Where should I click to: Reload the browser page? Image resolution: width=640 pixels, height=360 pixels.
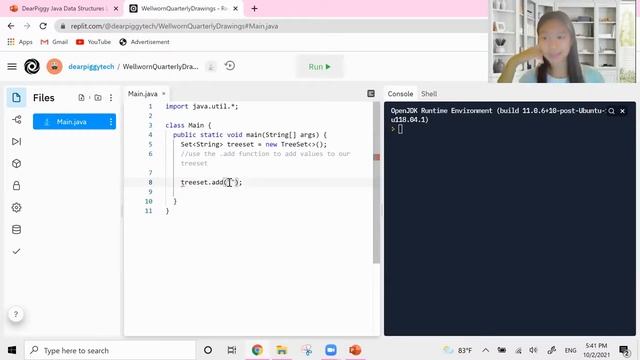pyautogui.click(x=43, y=26)
